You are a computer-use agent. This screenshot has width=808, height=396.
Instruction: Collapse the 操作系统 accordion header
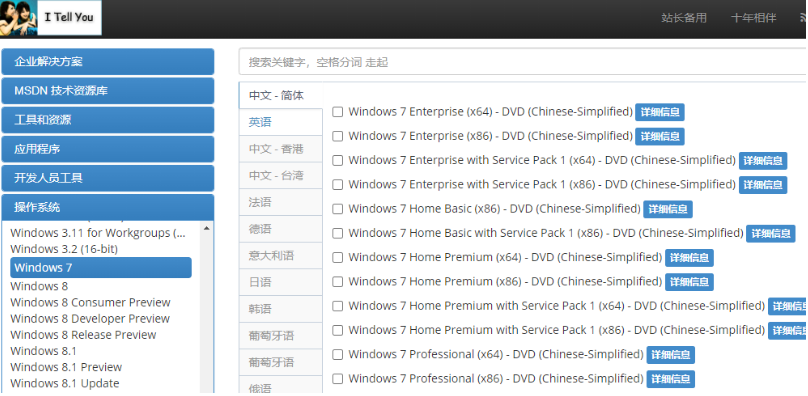pyautogui.click(x=108, y=207)
